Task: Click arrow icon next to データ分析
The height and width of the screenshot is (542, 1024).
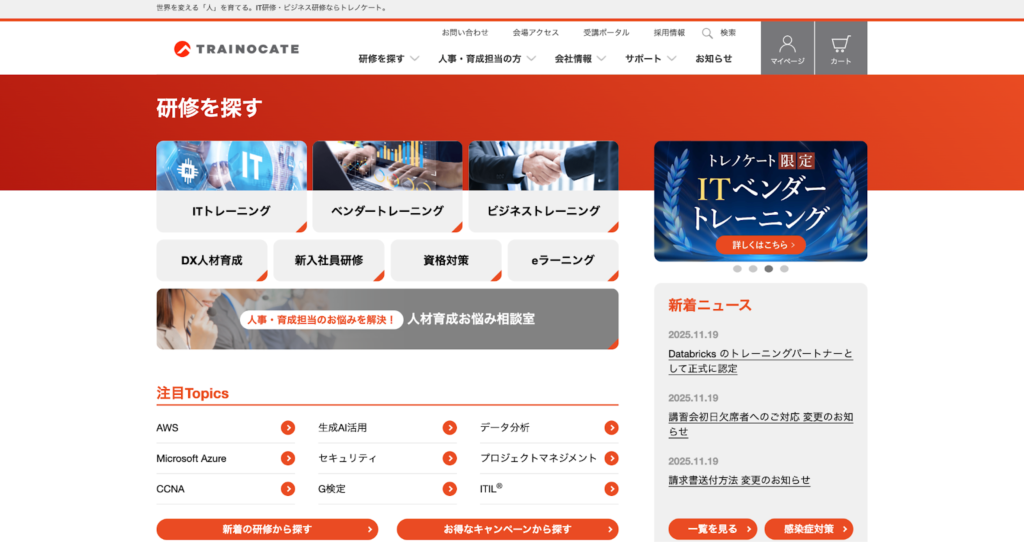Action: coord(611,428)
